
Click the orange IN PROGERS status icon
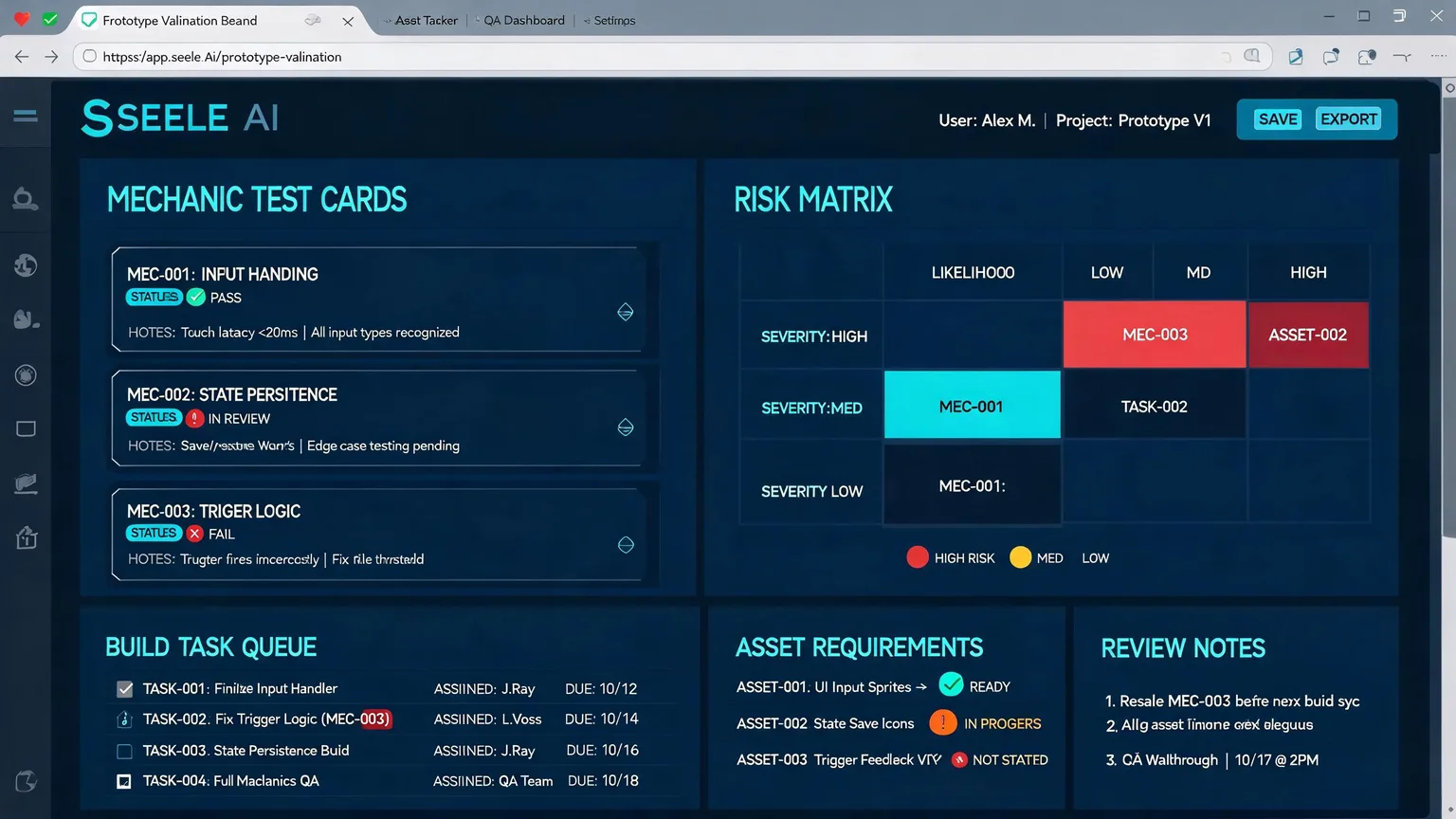943,722
